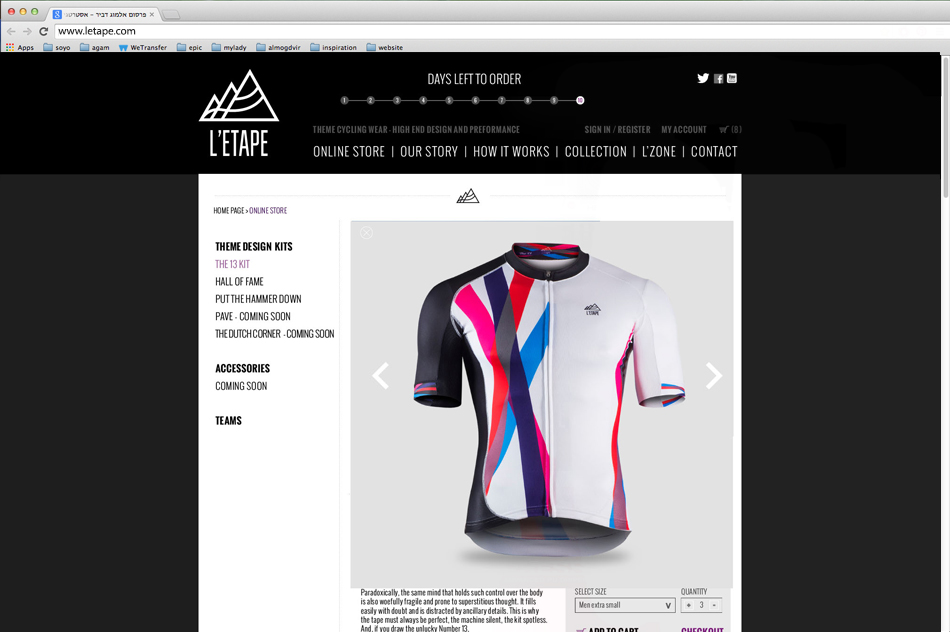Reload the page in browser
This screenshot has height=632, width=950.
tap(43, 32)
